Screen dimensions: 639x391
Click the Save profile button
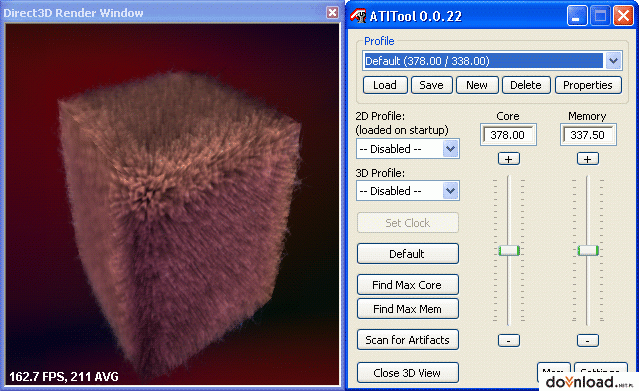coord(432,85)
